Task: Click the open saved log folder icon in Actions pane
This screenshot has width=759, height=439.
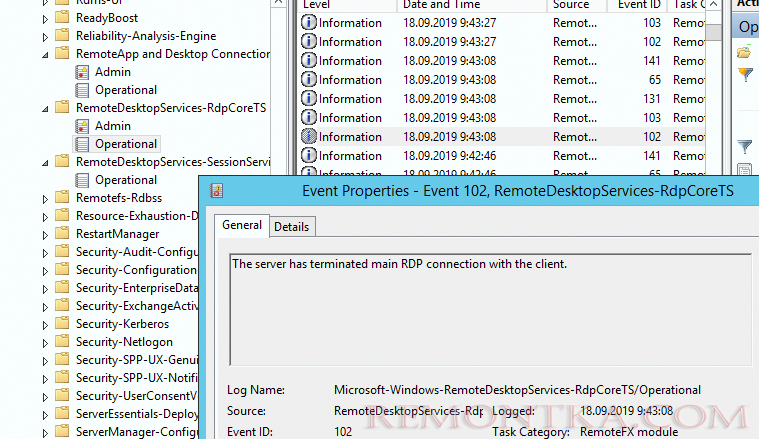Action: (744, 51)
